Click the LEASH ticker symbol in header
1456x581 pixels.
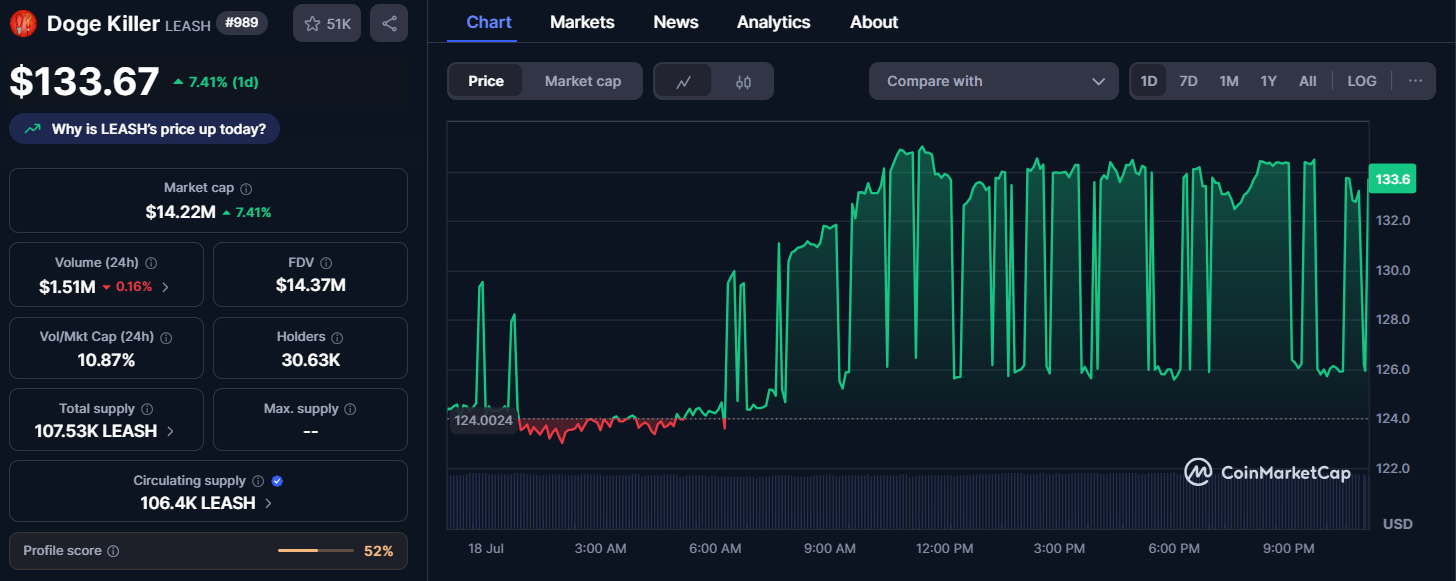point(187,26)
